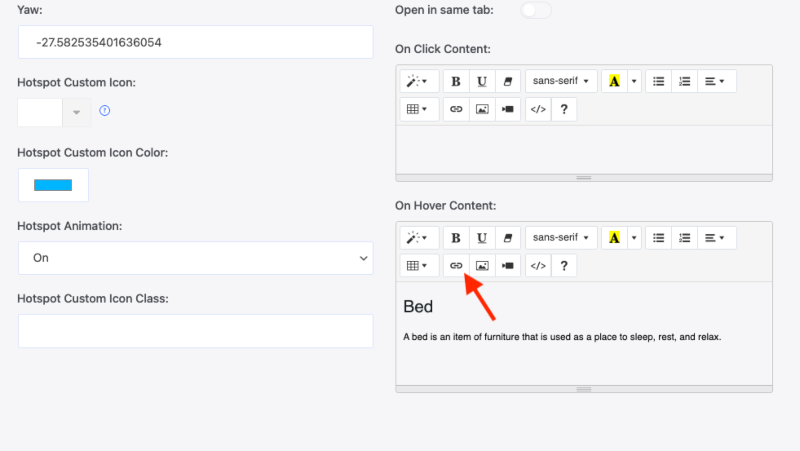800x451 pixels.
Task: Open the blue Hotspot Custom Icon Color swatch
Action: tap(53, 185)
